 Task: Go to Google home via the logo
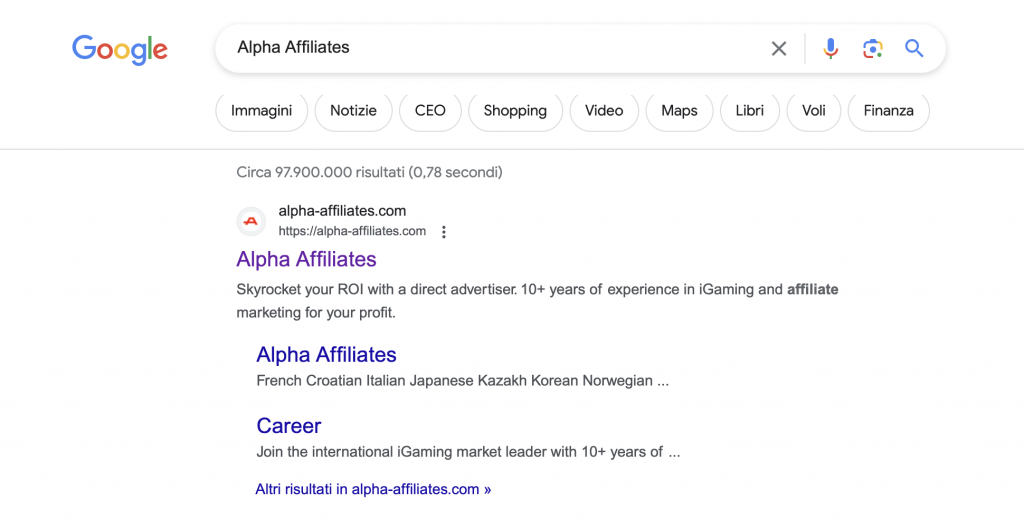coord(120,50)
